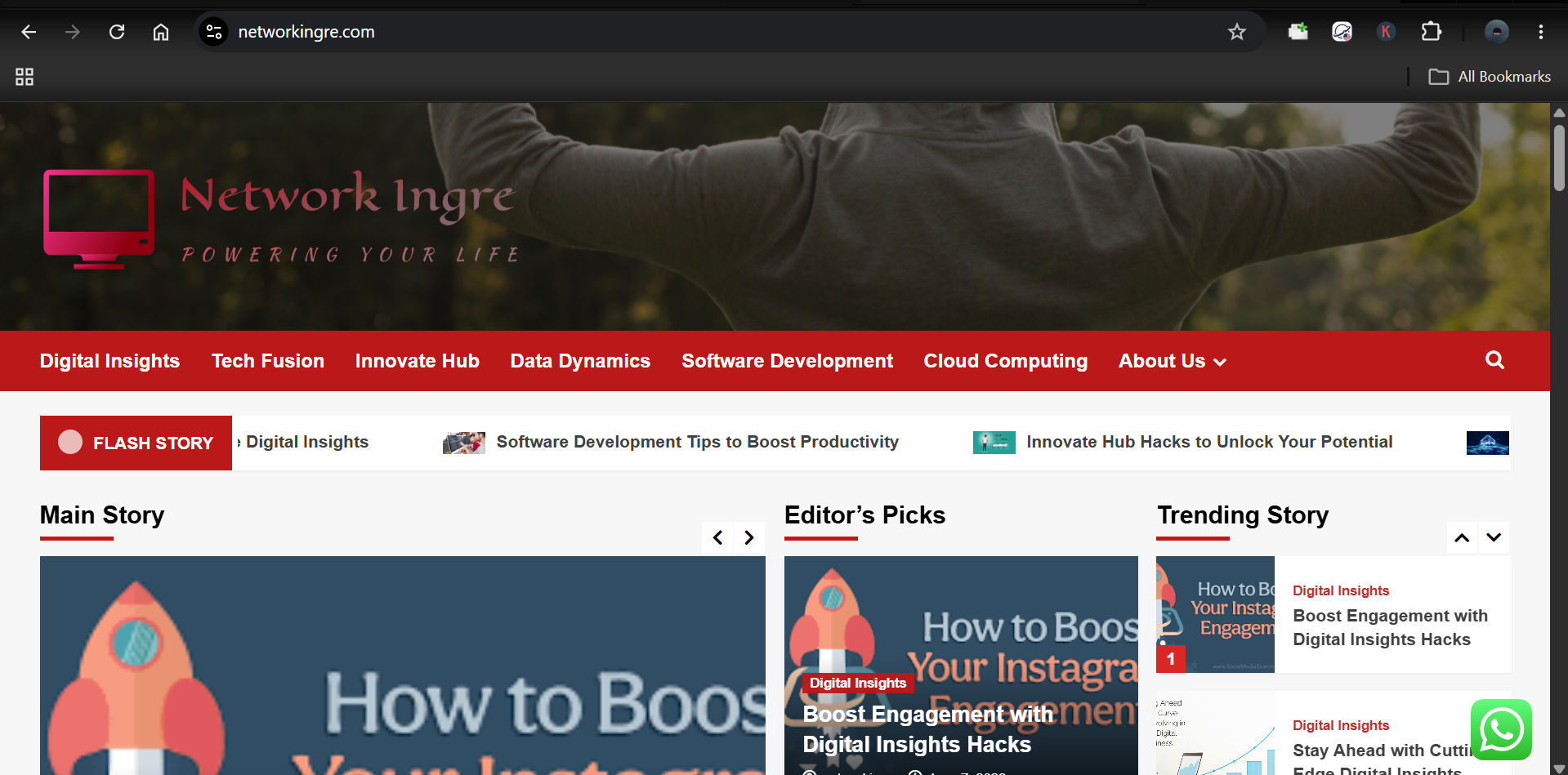The height and width of the screenshot is (775, 1568).
Task: Open trending 'Boost Engagement with Digital Insights Hacks' headline
Action: tap(1391, 627)
